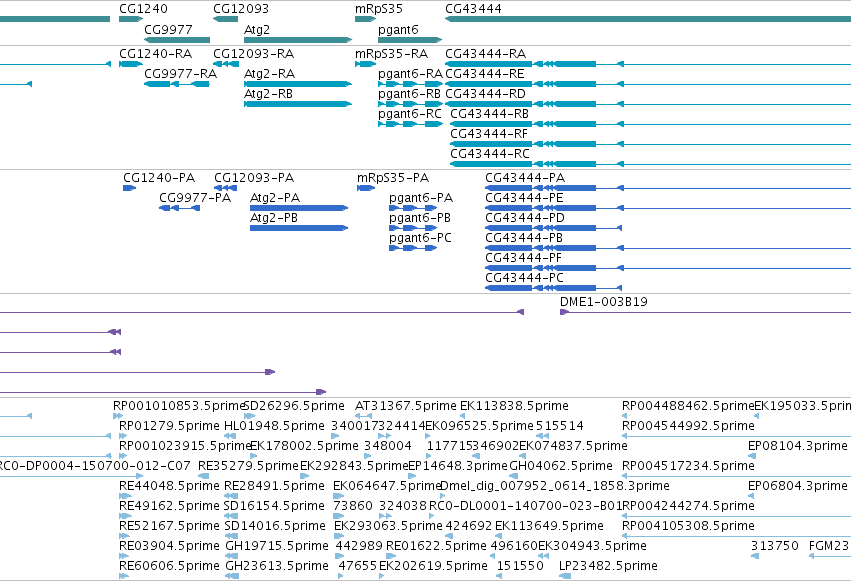The width and height of the screenshot is (851, 581).
Task: Click the CG43444 gene label
Action: pyautogui.click(x=473, y=9)
